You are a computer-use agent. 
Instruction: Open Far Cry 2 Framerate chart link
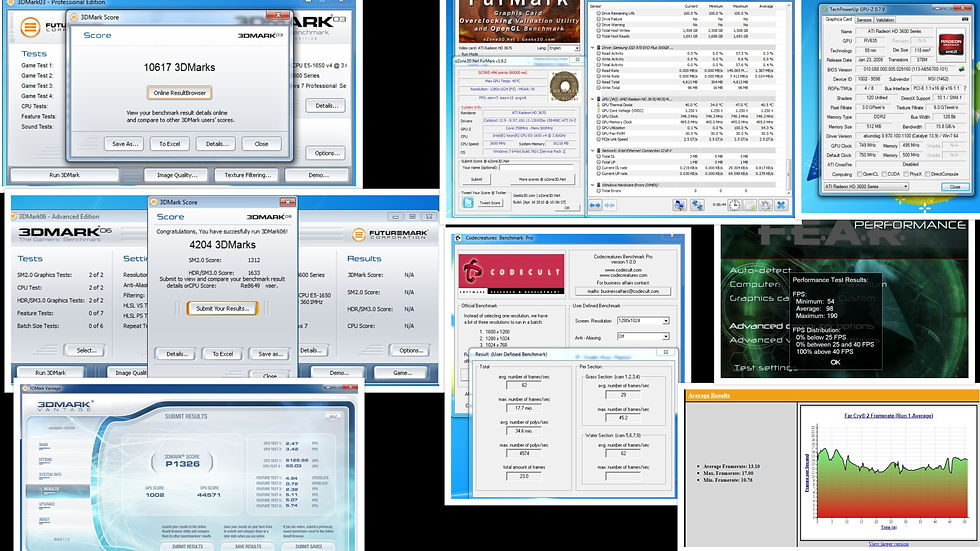pyautogui.click(x=888, y=415)
